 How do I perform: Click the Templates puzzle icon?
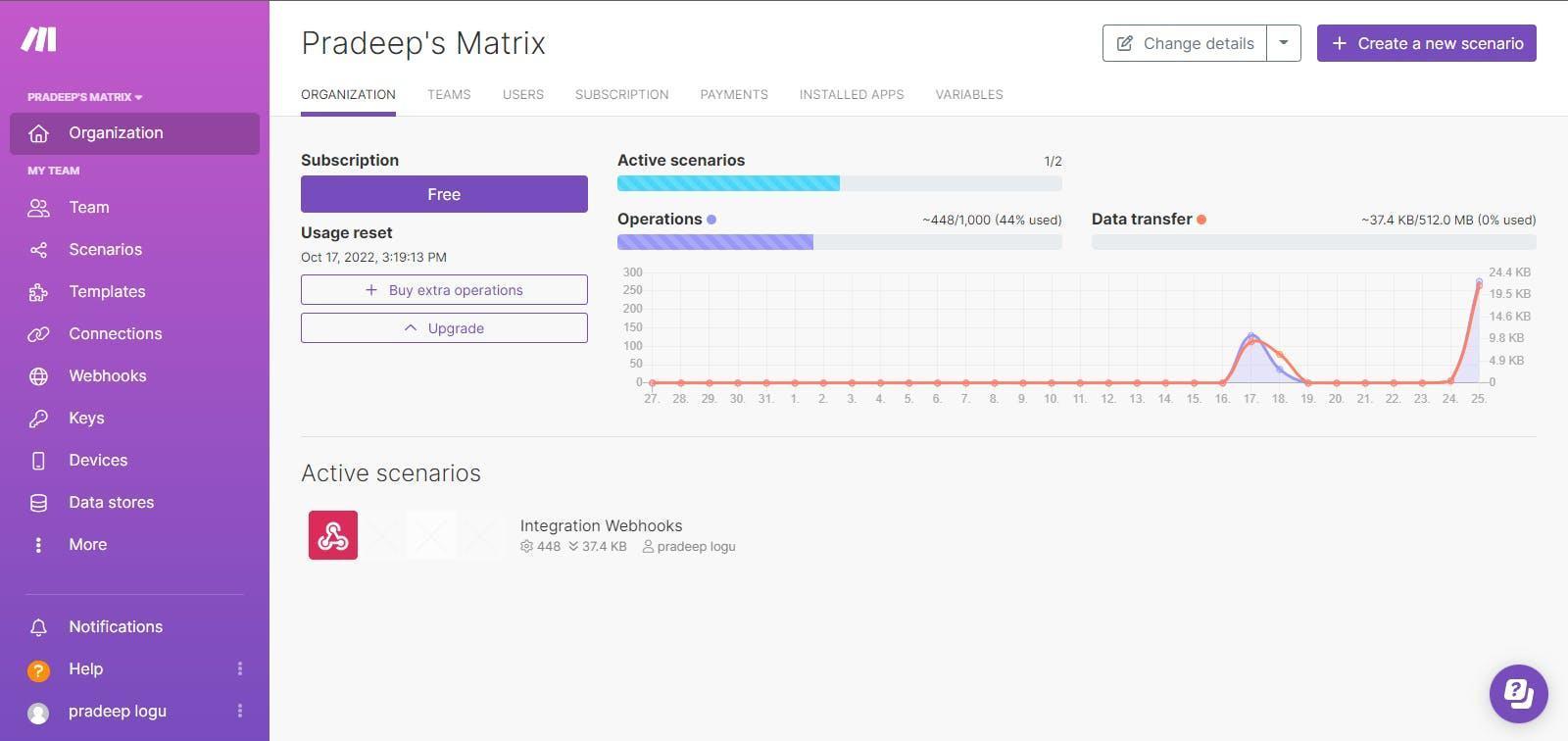coord(38,292)
